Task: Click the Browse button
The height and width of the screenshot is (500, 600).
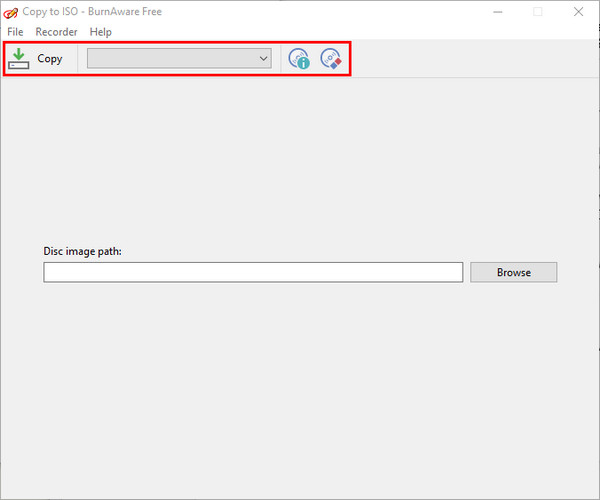Action: (x=514, y=272)
